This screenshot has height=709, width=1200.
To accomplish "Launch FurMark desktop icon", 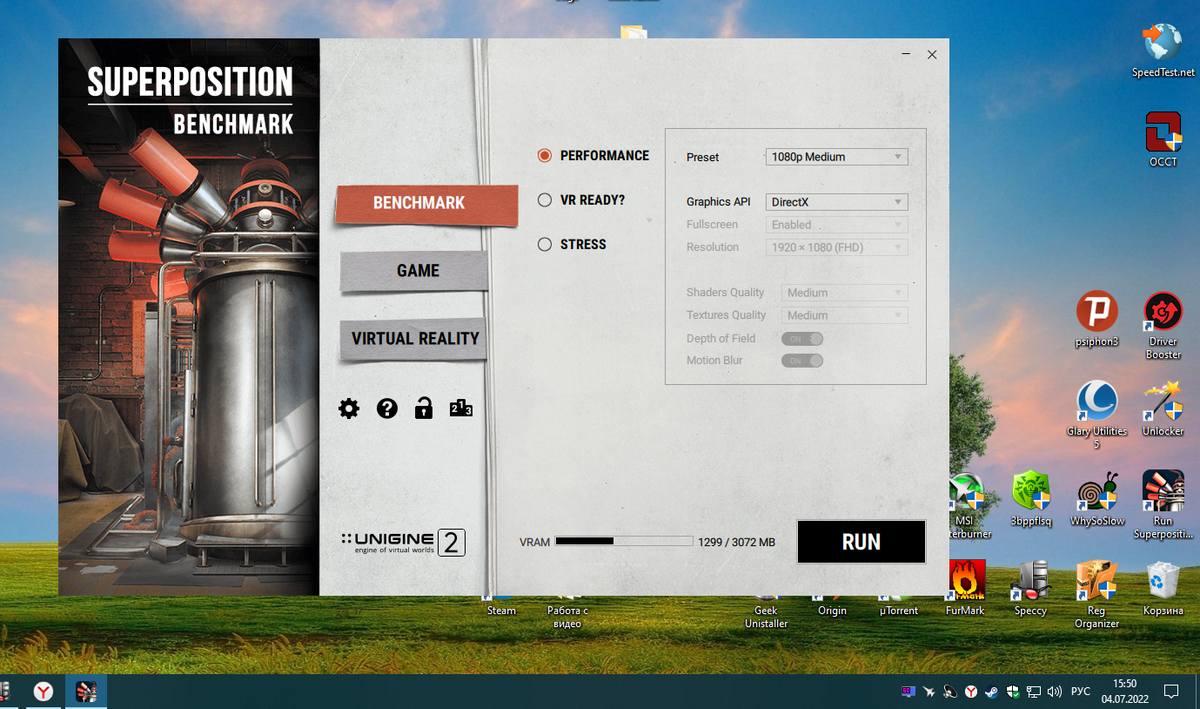I will click(966, 588).
